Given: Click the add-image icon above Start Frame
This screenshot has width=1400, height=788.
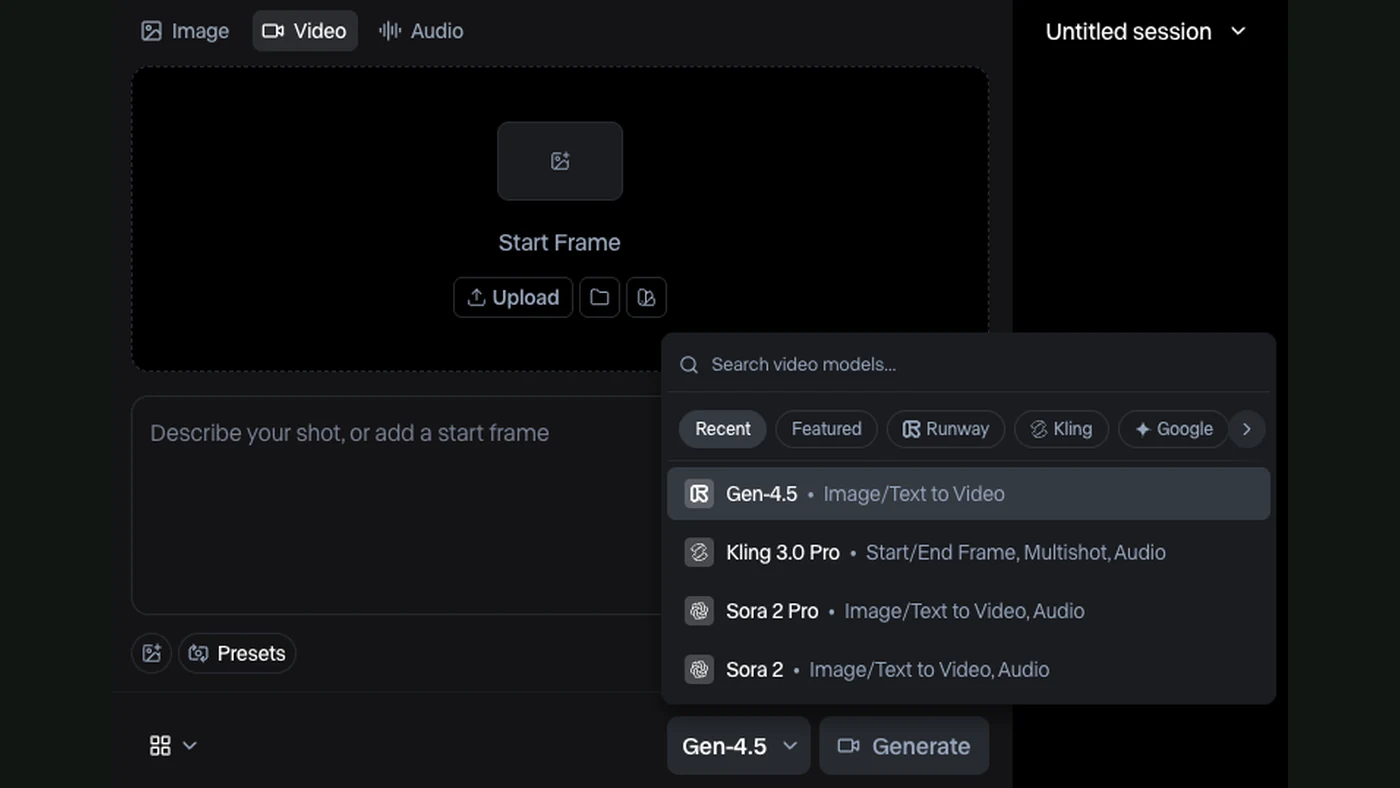Looking at the screenshot, I should click(x=560, y=161).
